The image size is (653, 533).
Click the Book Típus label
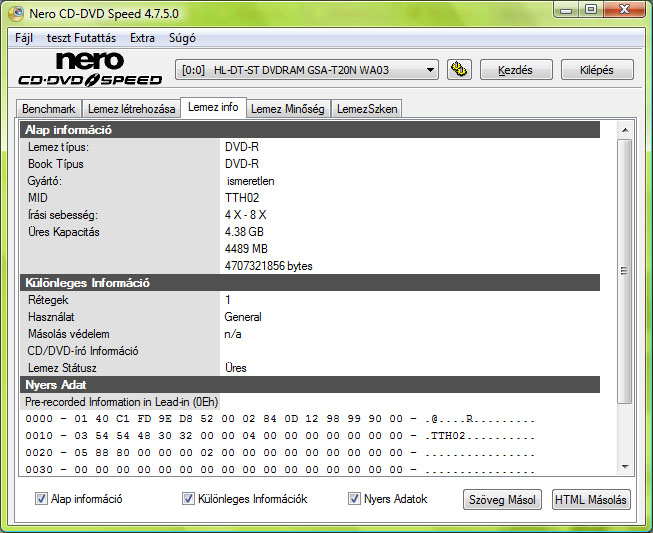point(56,164)
